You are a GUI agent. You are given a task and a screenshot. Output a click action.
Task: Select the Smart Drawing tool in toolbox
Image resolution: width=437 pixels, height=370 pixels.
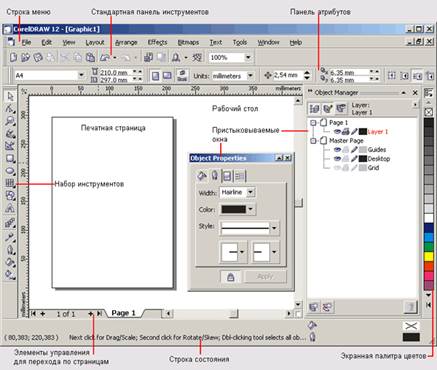[10, 146]
